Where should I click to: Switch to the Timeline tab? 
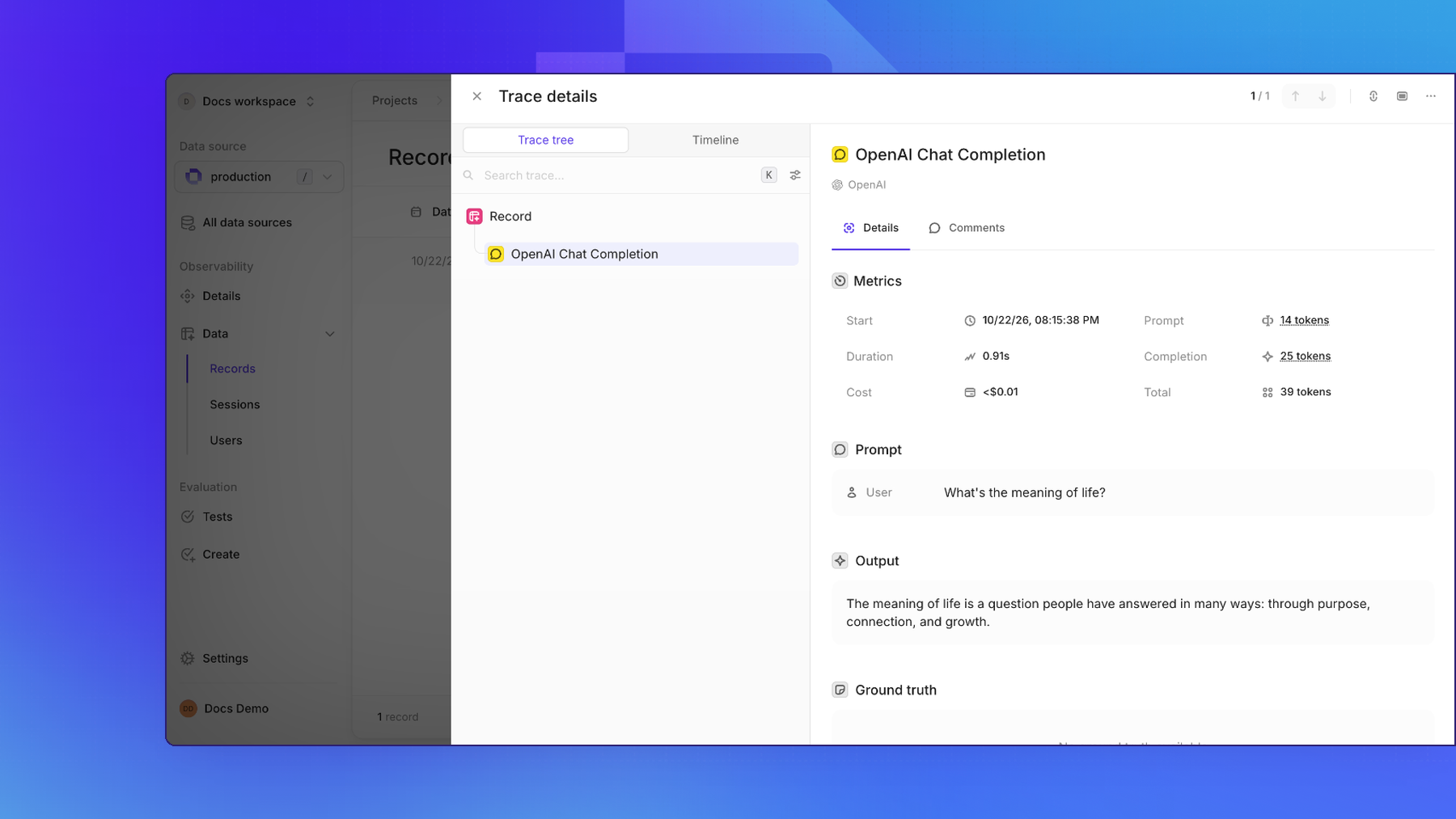[715, 140]
